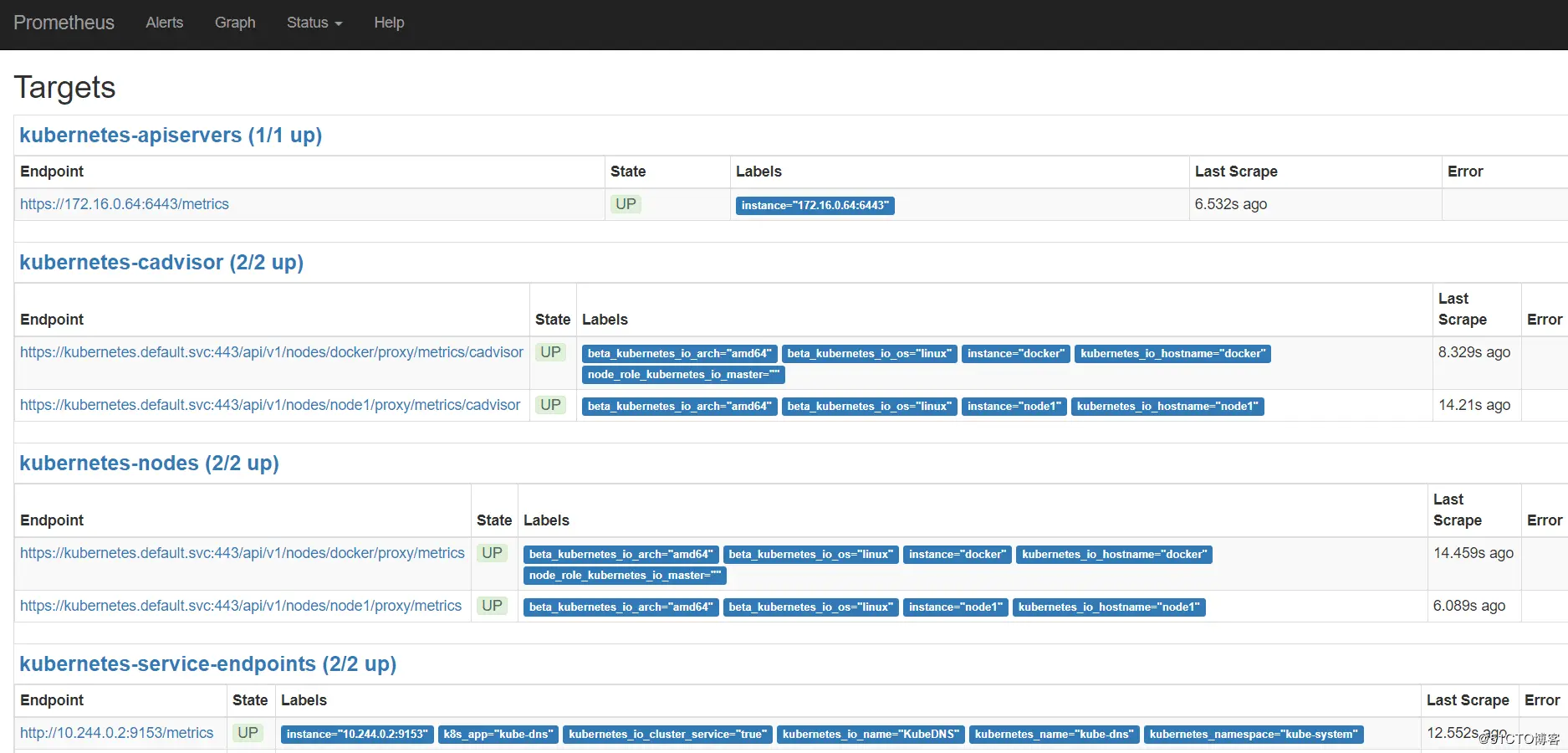
Task: Click instance="docker" label in kubernetes-nodes section
Action: 958,555
